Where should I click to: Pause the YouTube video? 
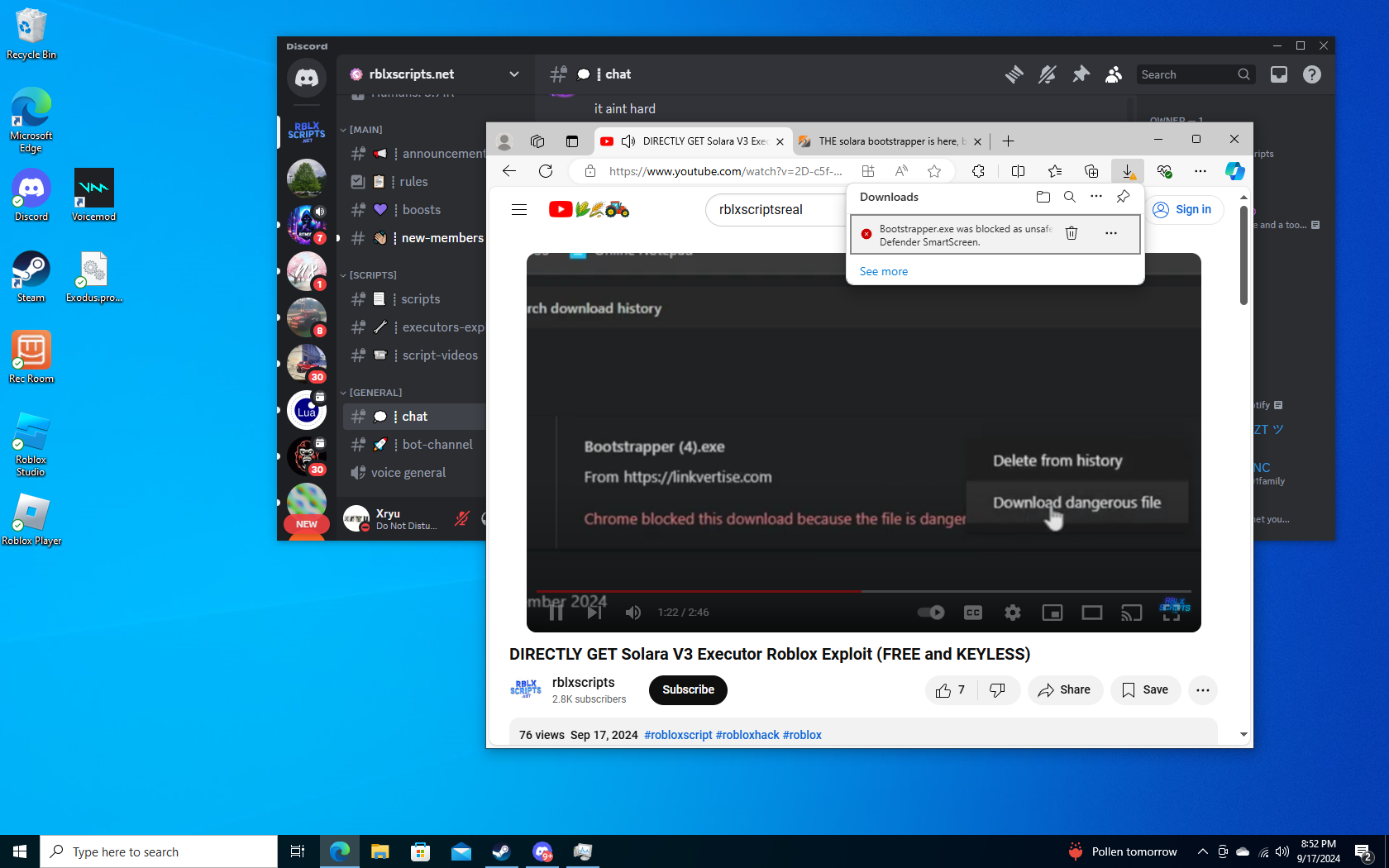coord(556,613)
